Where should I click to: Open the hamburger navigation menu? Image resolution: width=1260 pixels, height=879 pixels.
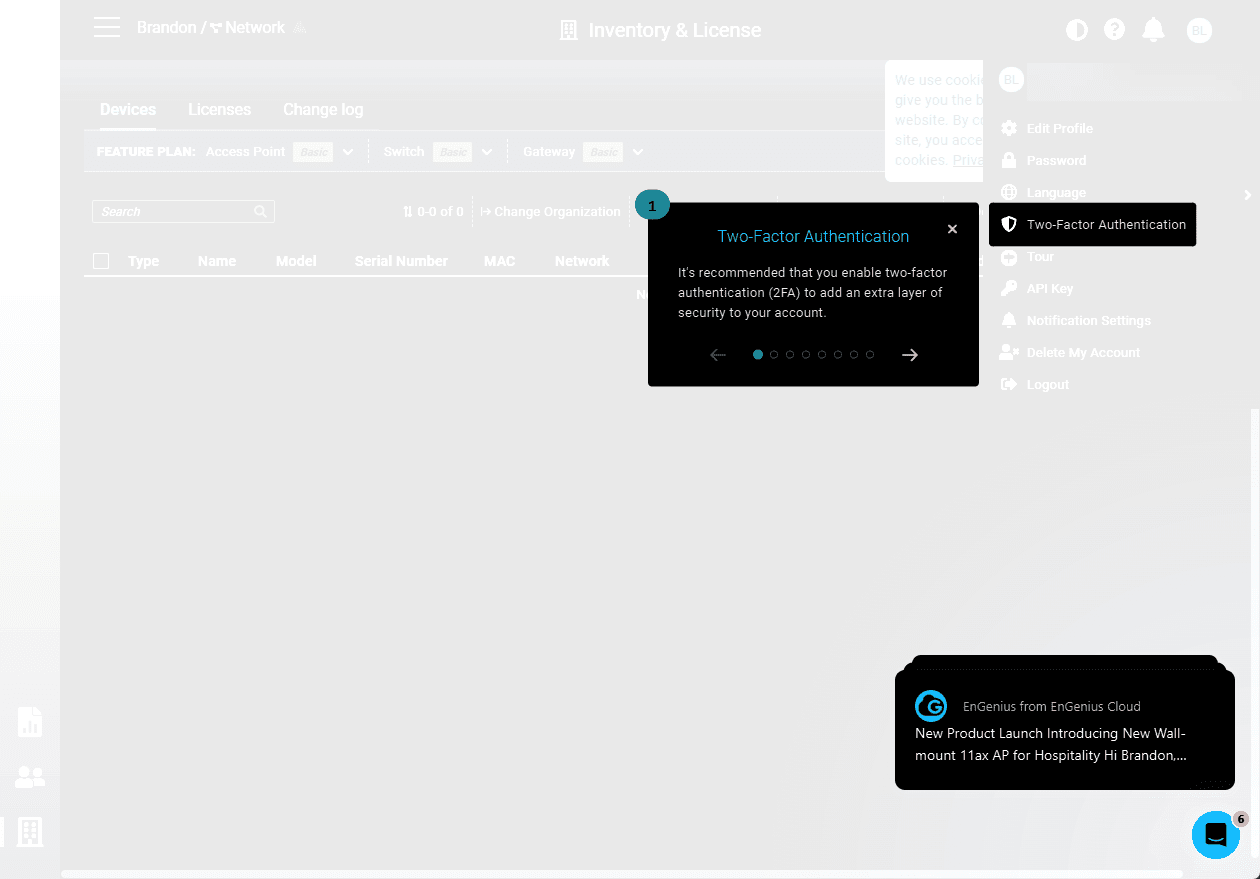pyautogui.click(x=107, y=28)
